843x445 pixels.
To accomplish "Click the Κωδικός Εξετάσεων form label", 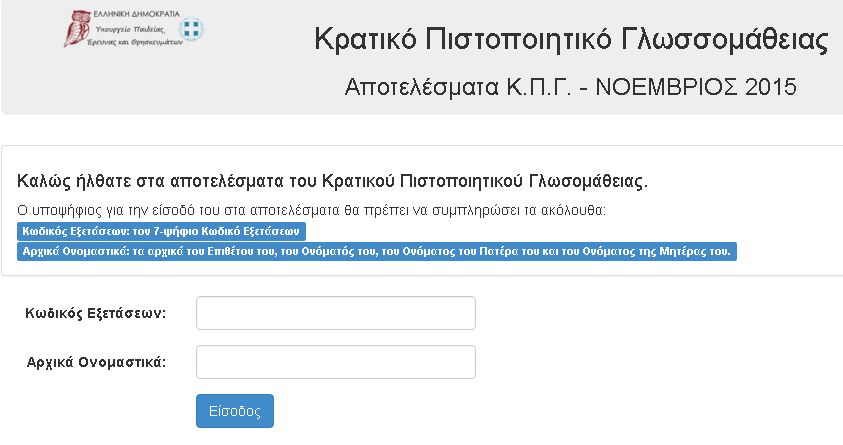I will pyautogui.click(x=96, y=313).
